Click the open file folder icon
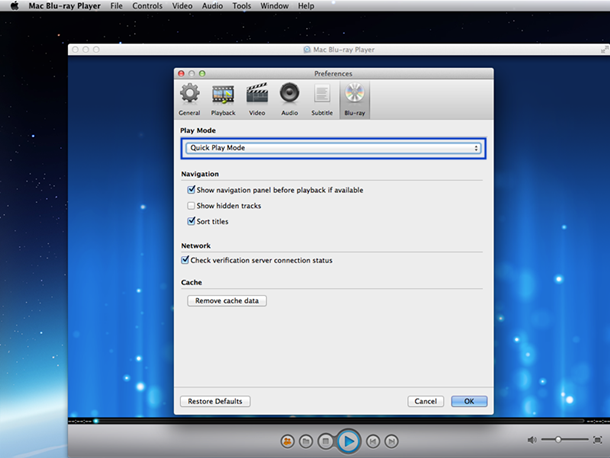 pos(306,441)
